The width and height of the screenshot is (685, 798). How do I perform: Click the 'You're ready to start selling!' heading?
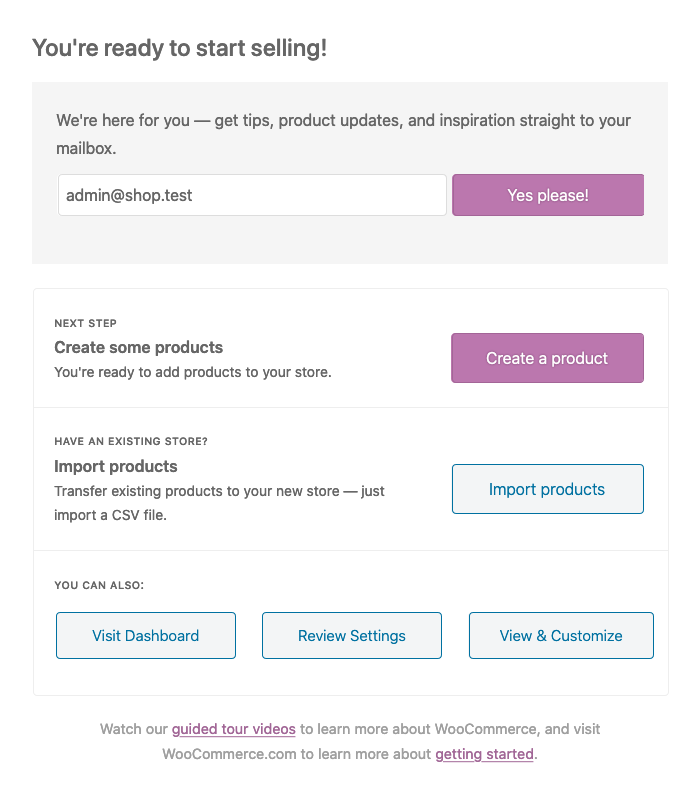pyautogui.click(x=179, y=47)
